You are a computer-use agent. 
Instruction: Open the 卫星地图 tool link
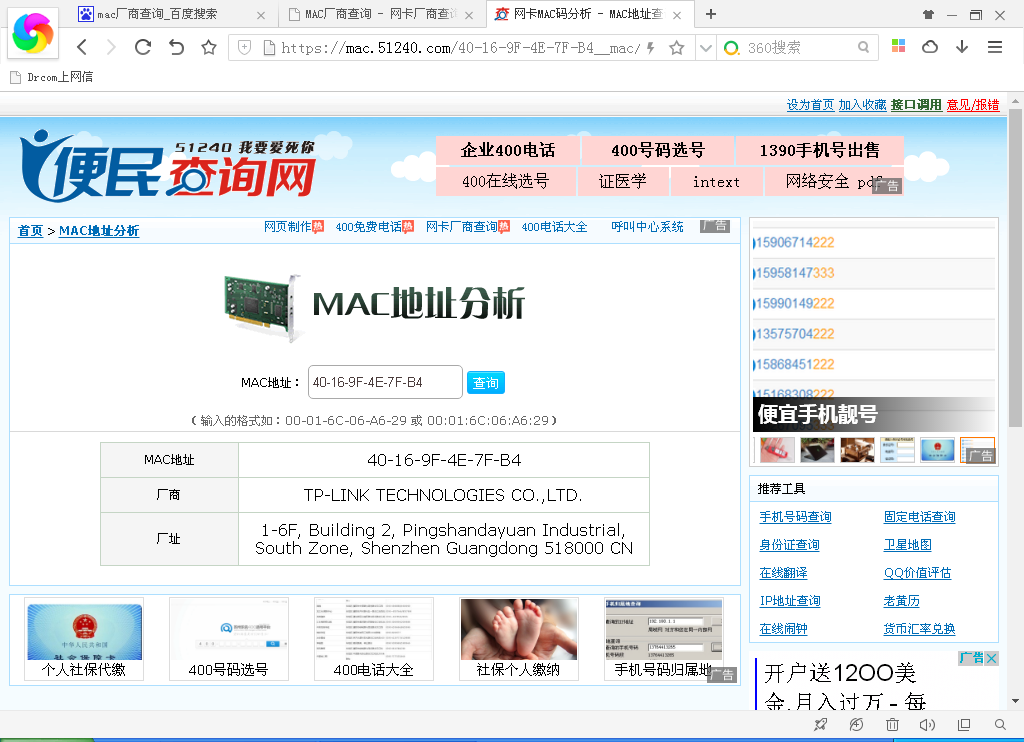[x=907, y=545]
